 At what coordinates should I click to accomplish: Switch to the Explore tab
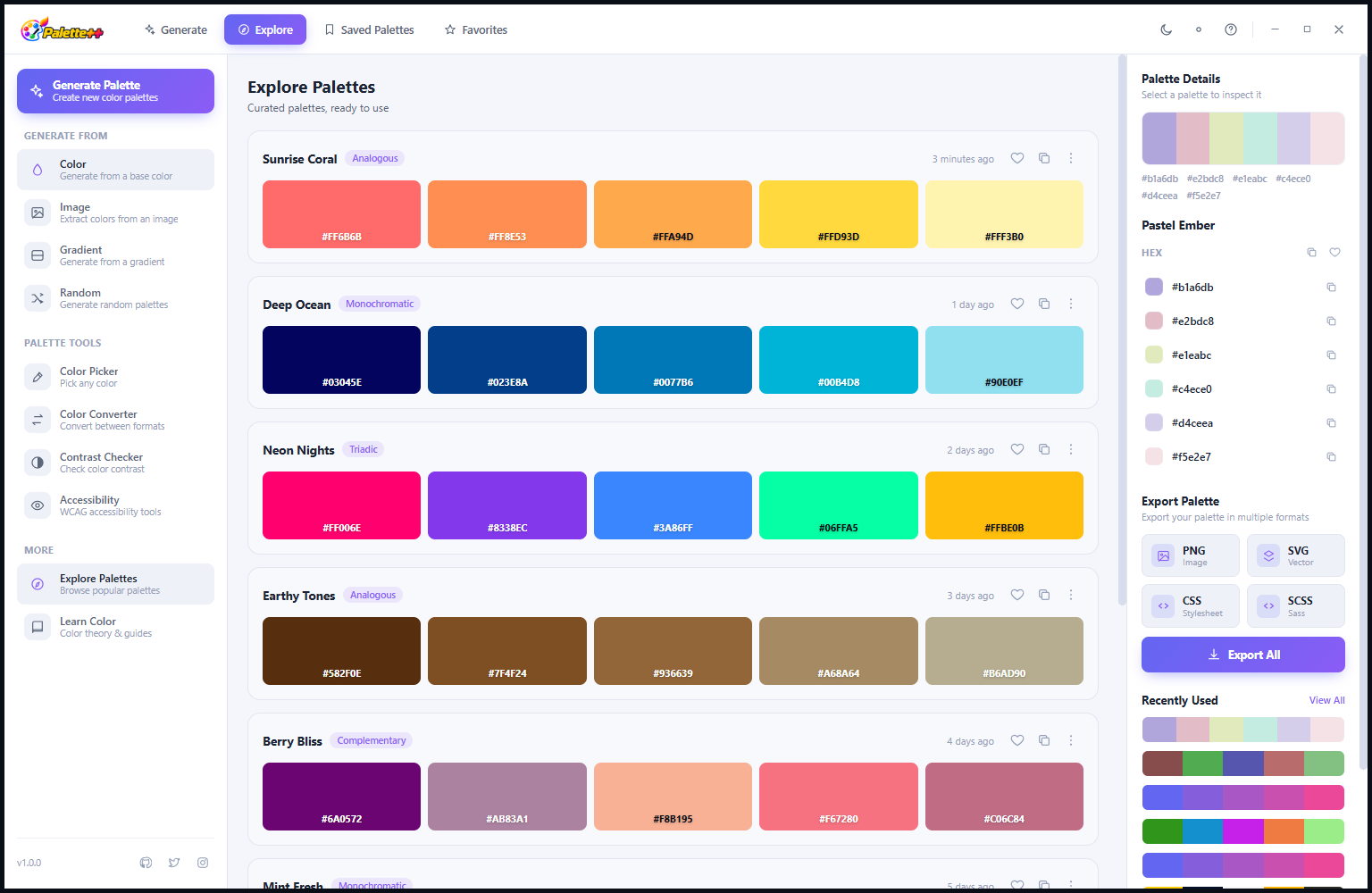tap(265, 29)
